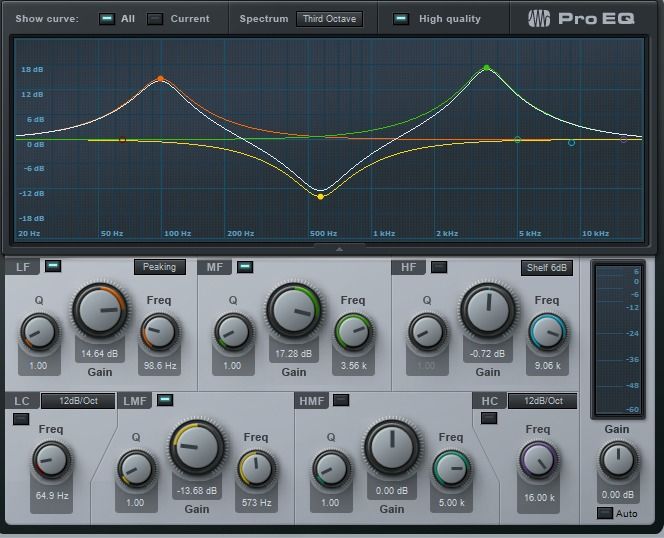
Task: Click the LMF frequency value 573 Hz
Action: coord(256,502)
